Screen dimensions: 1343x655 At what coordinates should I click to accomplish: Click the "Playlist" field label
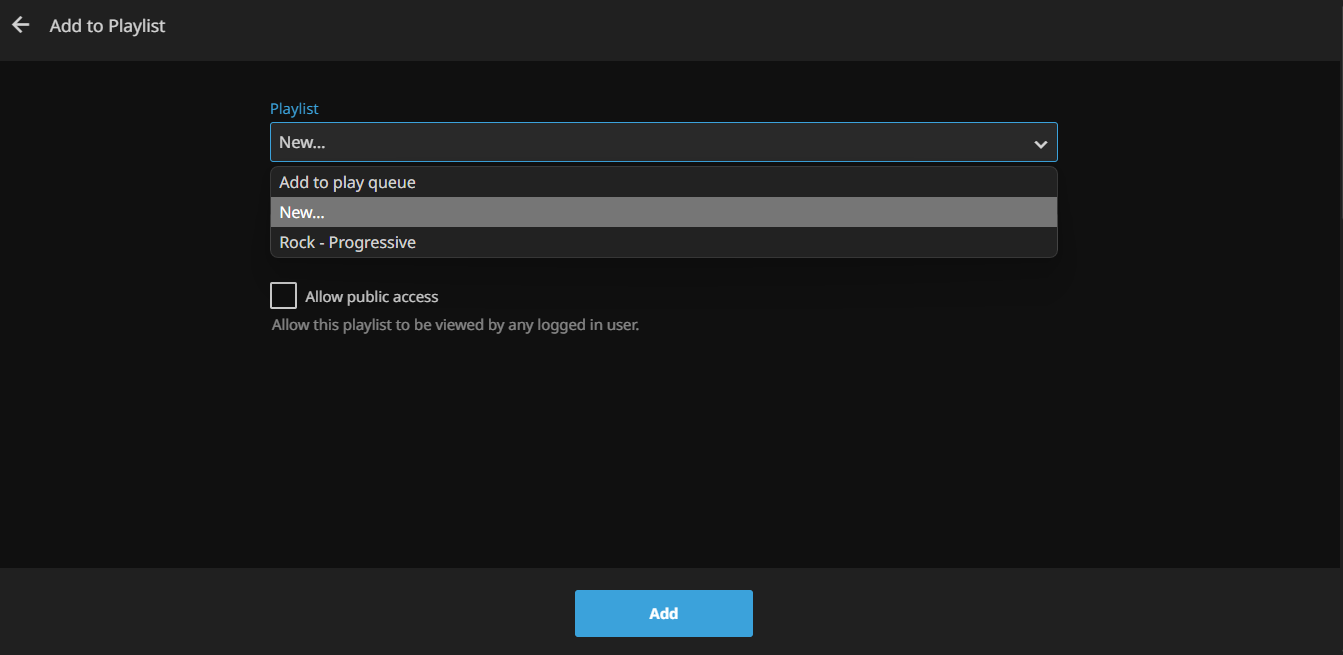coord(294,109)
